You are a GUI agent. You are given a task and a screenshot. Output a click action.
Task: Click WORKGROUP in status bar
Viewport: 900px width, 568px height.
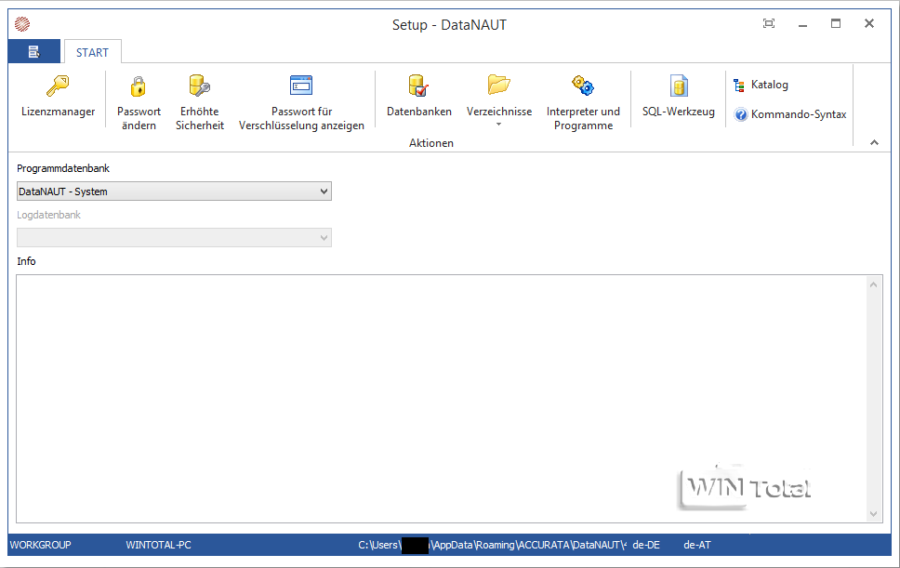click(40, 545)
